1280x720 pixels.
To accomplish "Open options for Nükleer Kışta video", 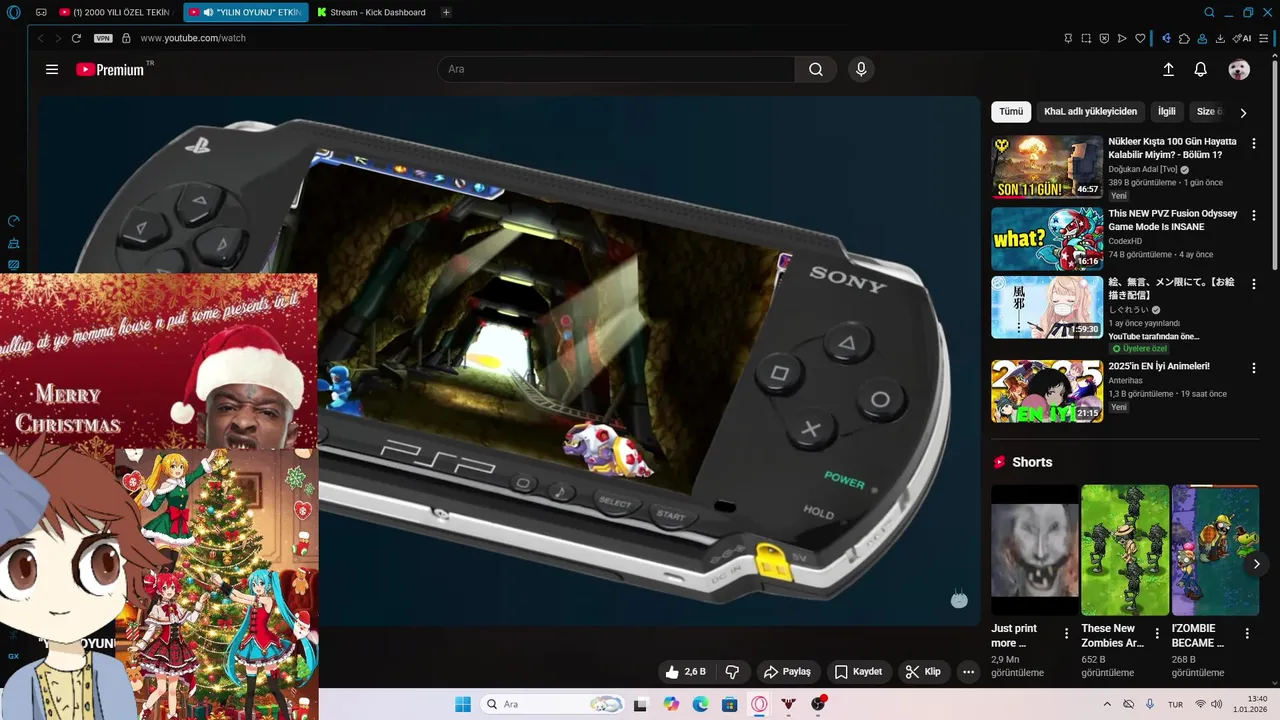I will 1254,143.
